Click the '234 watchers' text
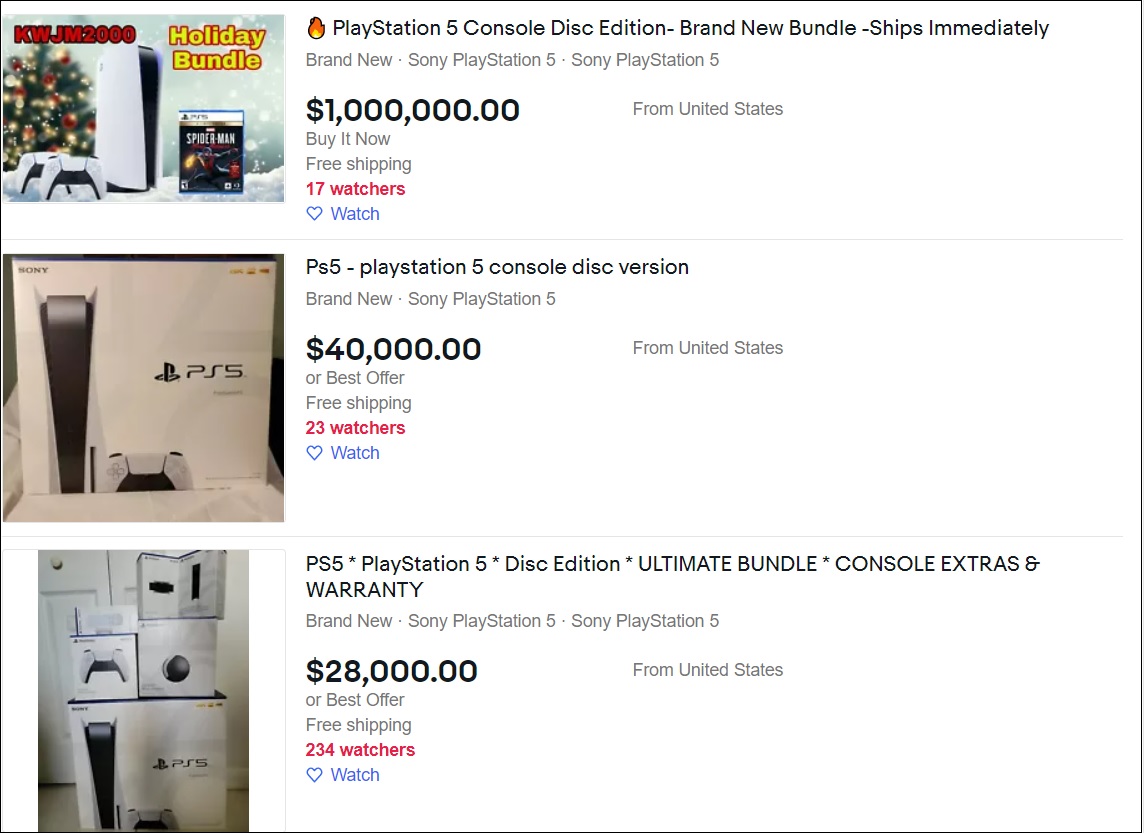The height and width of the screenshot is (833, 1144). [x=360, y=750]
